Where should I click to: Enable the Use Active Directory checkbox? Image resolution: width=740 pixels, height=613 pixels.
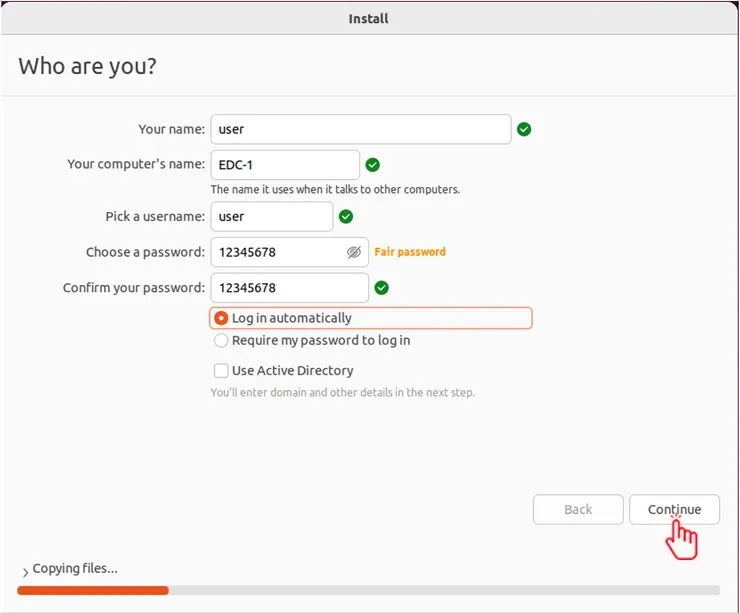pyautogui.click(x=221, y=371)
